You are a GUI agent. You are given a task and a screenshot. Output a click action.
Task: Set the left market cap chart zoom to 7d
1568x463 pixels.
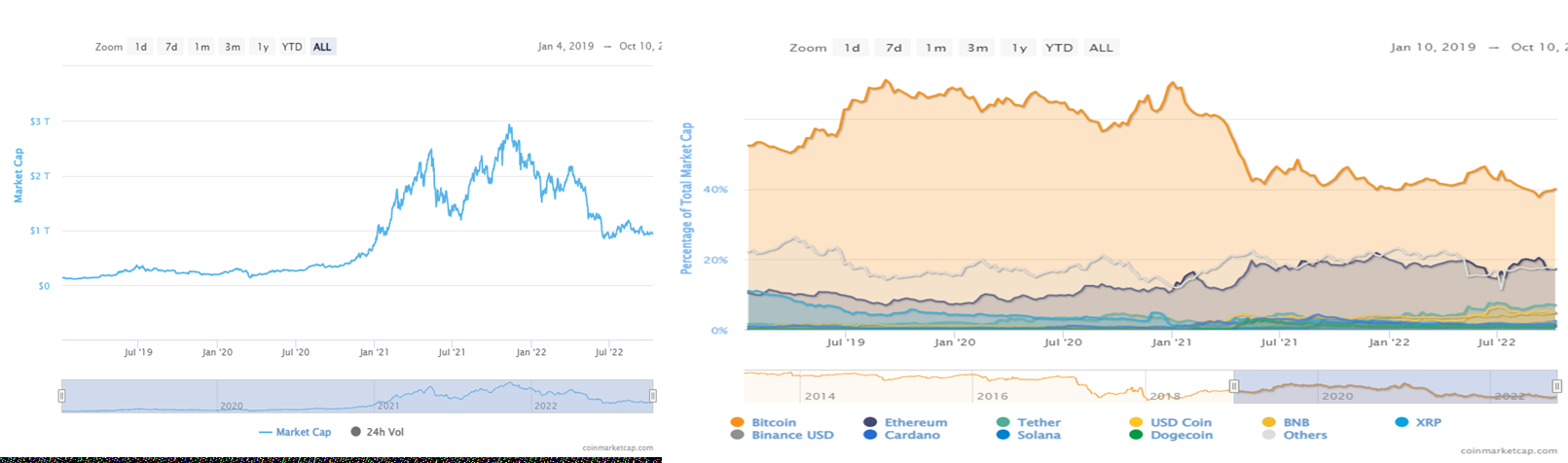point(171,47)
